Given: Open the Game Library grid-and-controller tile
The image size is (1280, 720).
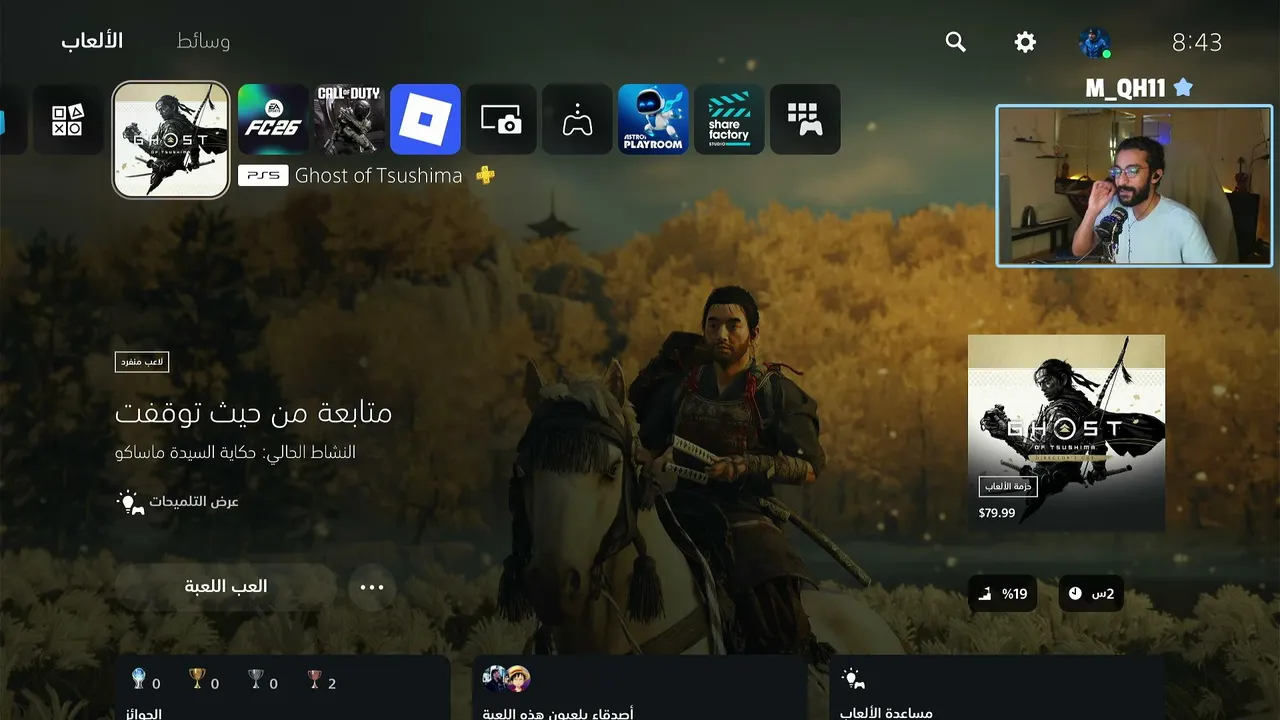Looking at the screenshot, I should coord(805,120).
